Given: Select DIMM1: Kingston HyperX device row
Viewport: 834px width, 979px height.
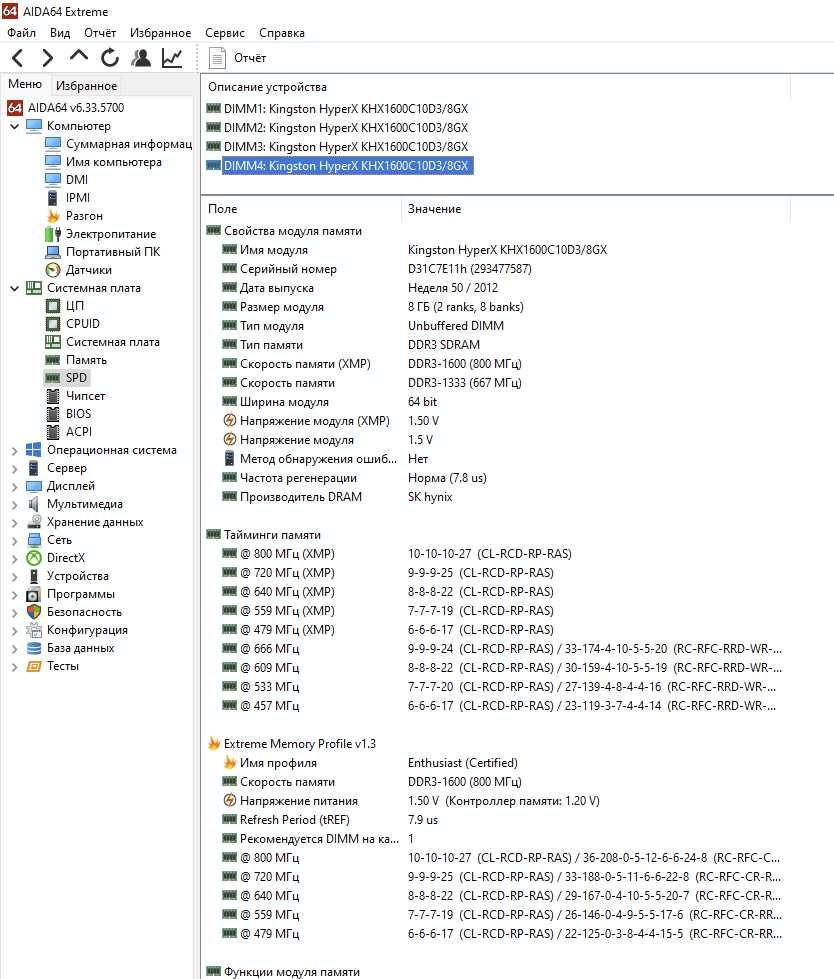Looking at the screenshot, I should [337, 109].
